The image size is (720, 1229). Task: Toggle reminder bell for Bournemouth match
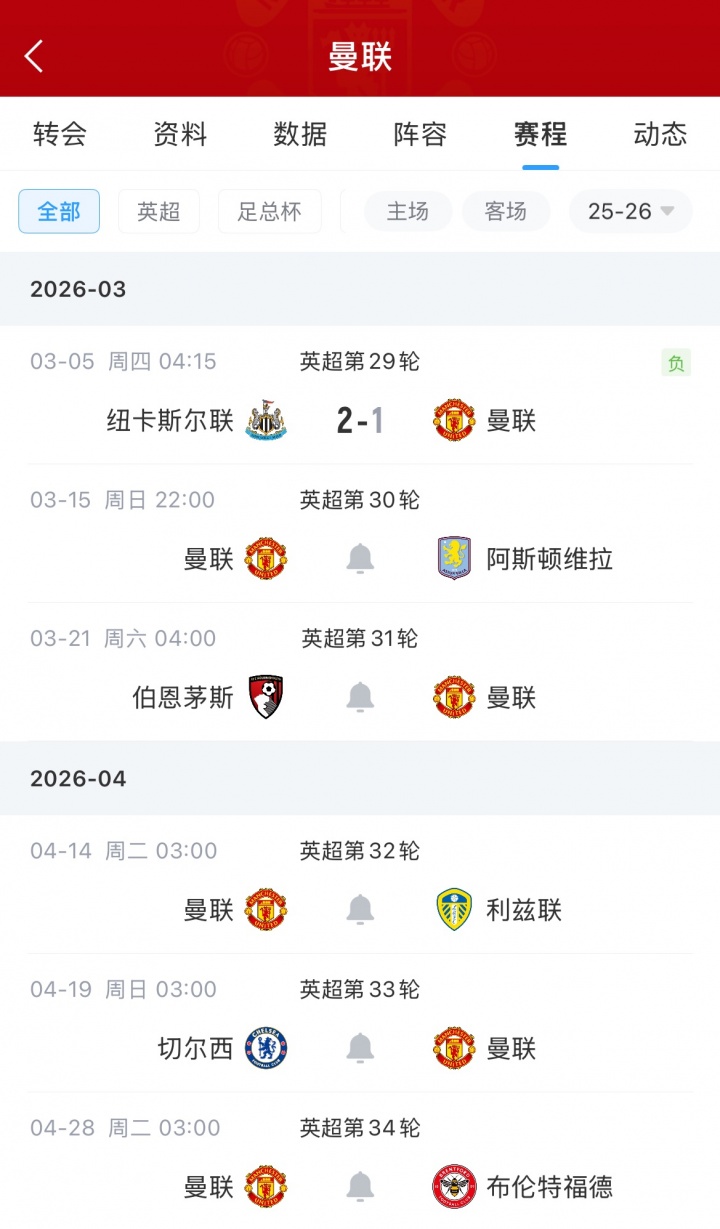pos(360,697)
